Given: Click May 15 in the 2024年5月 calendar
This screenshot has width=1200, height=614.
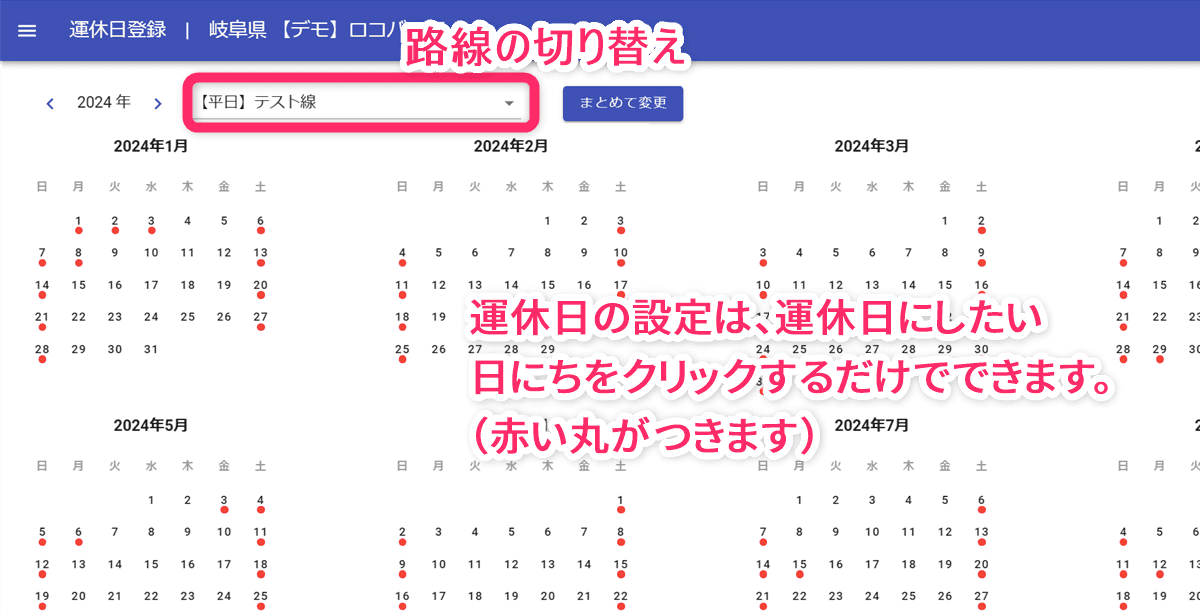Looking at the screenshot, I should (x=151, y=565).
